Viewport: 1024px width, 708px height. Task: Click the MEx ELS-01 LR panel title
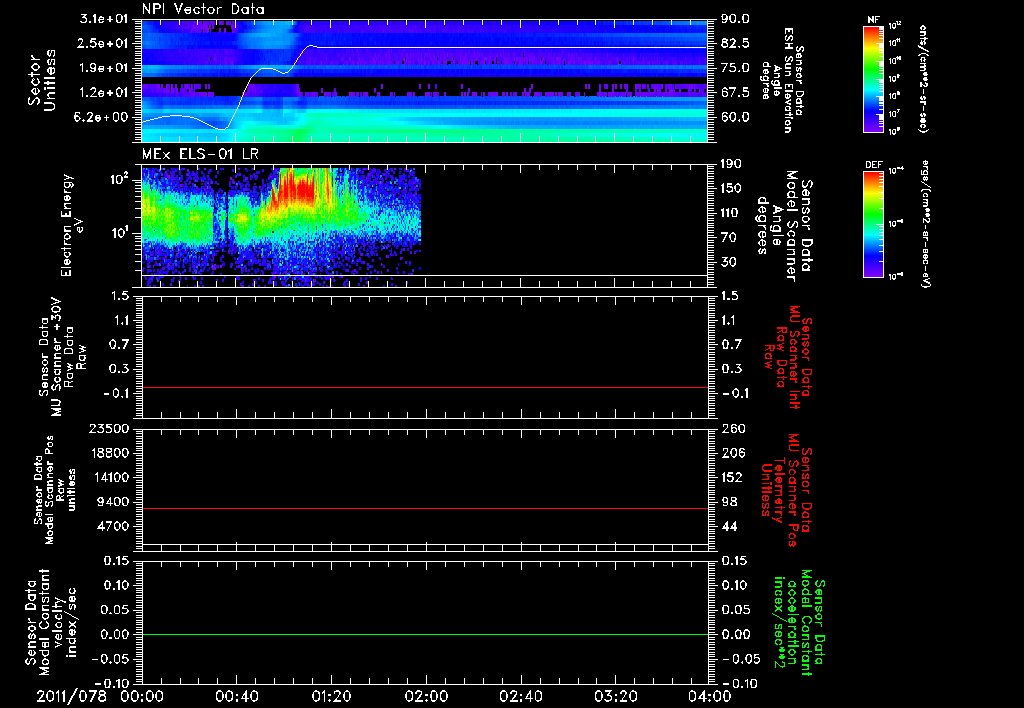point(200,154)
